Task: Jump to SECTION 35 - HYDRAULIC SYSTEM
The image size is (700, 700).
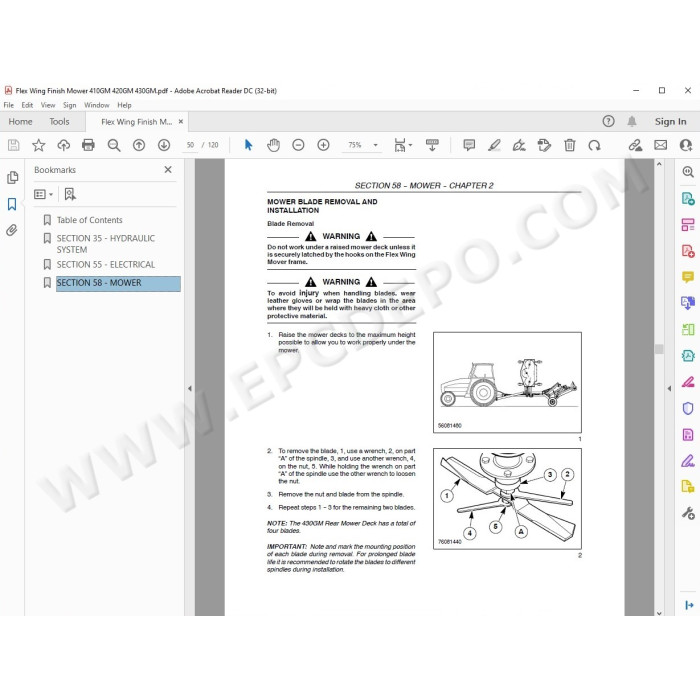Action: pyautogui.click(x=105, y=244)
